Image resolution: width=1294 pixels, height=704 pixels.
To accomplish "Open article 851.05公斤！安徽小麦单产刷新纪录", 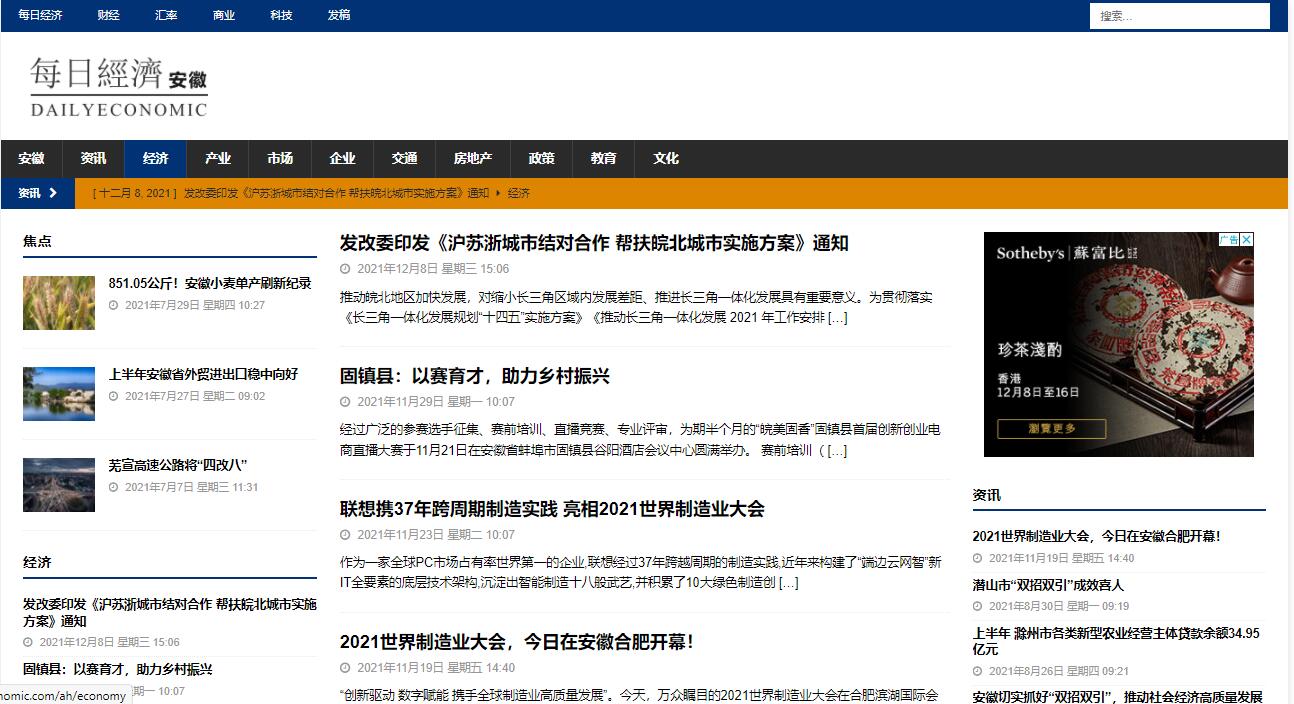I will (x=210, y=283).
